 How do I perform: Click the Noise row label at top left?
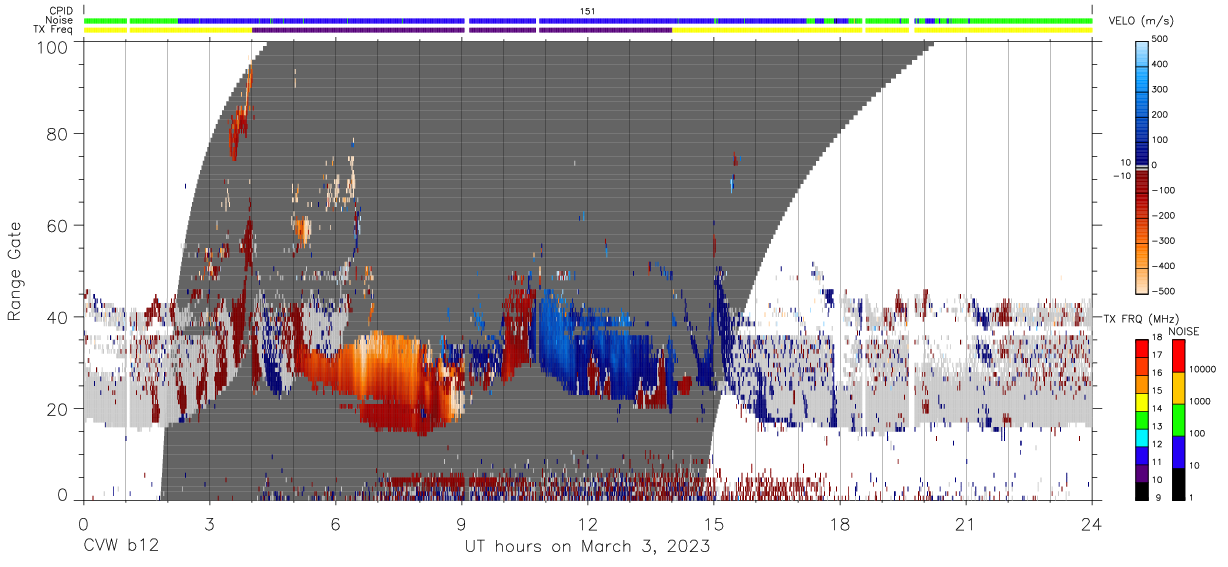click(x=61, y=20)
